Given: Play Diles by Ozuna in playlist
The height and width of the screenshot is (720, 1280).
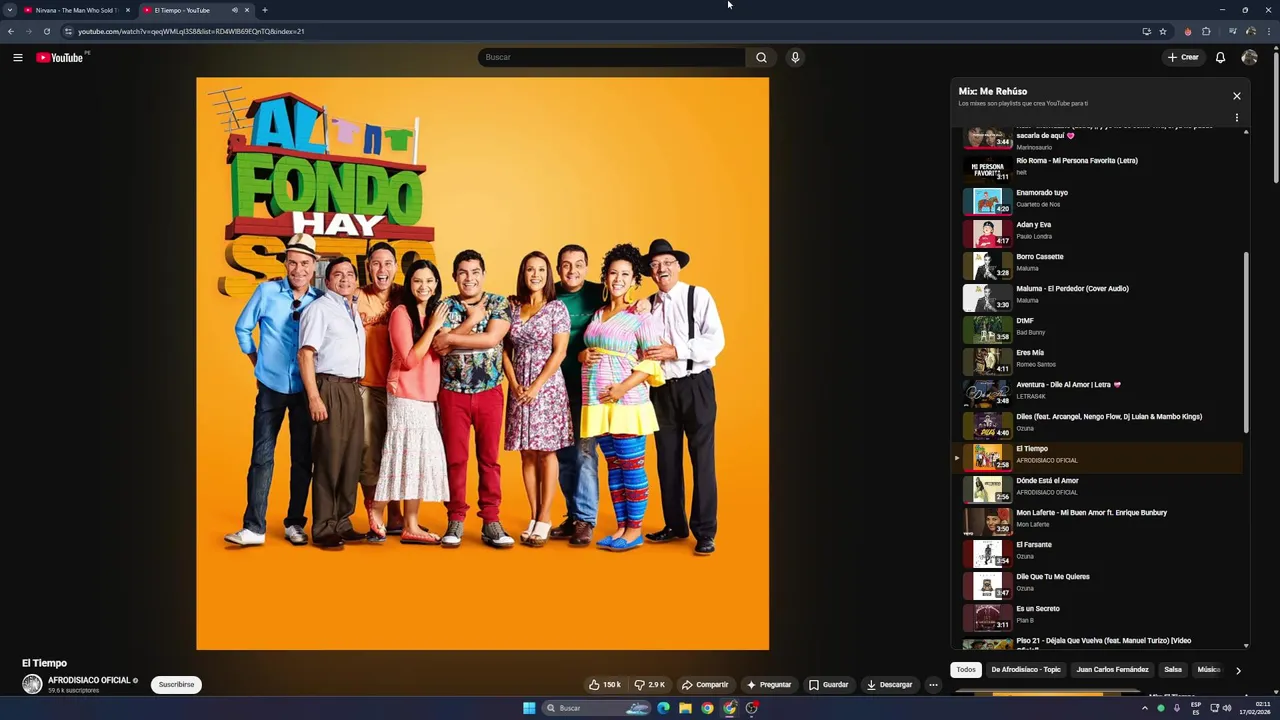Looking at the screenshot, I should (x=1100, y=424).
